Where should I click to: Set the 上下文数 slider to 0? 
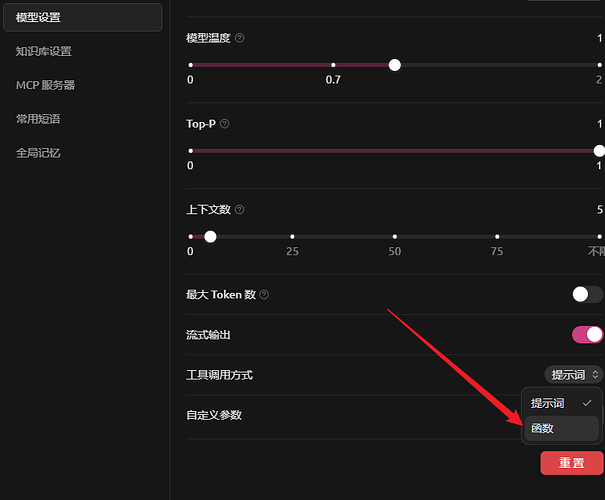point(191,236)
